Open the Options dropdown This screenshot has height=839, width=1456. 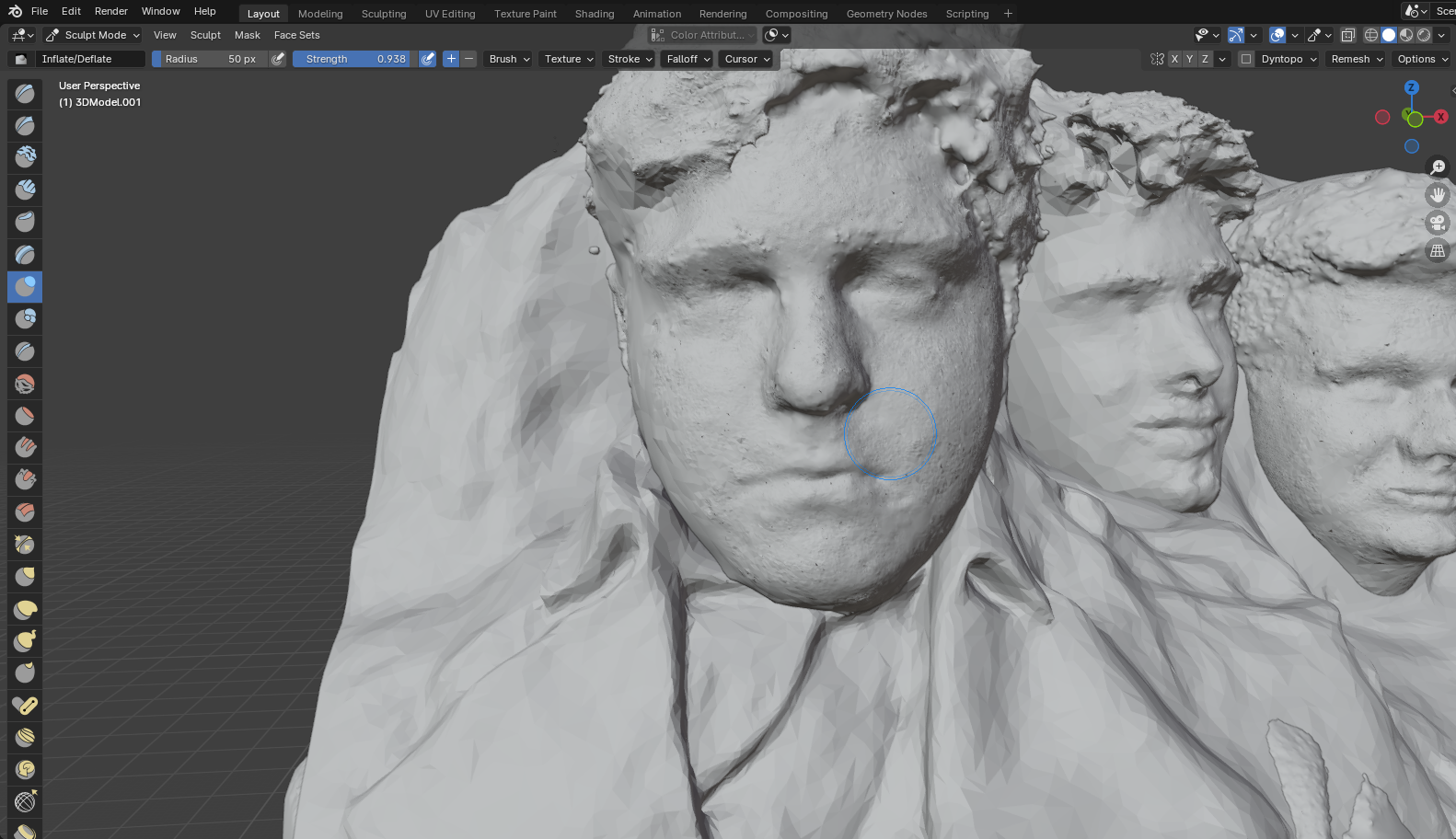(x=1422, y=59)
